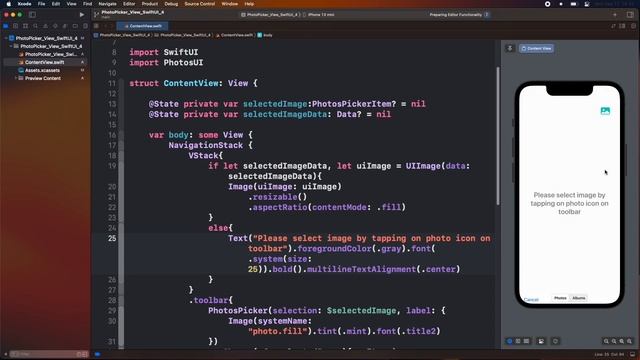
Task: Click the screen recording icon in menu bar
Action: coord(547,4)
